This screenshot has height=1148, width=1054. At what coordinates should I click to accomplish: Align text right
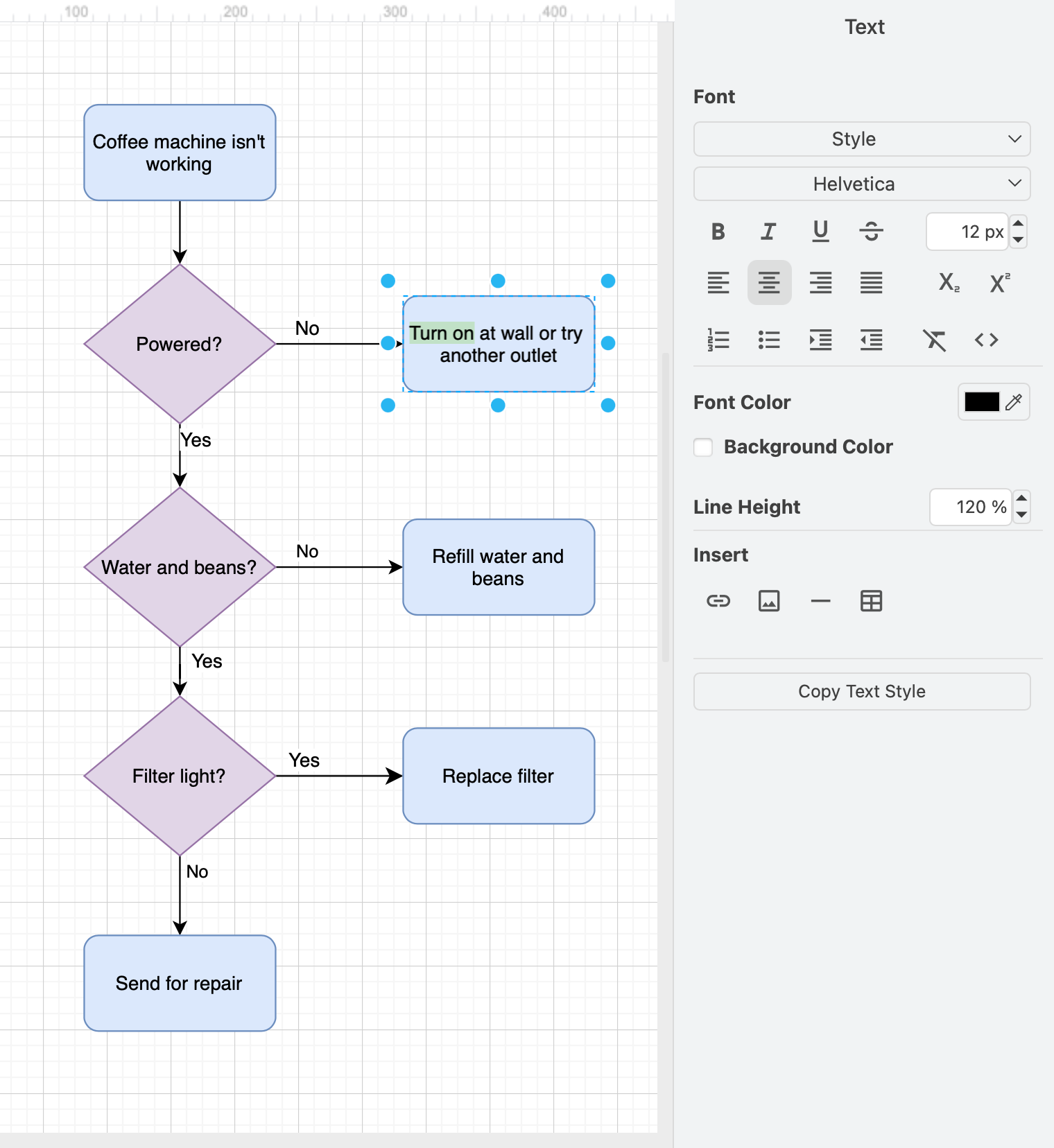point(820,283)
